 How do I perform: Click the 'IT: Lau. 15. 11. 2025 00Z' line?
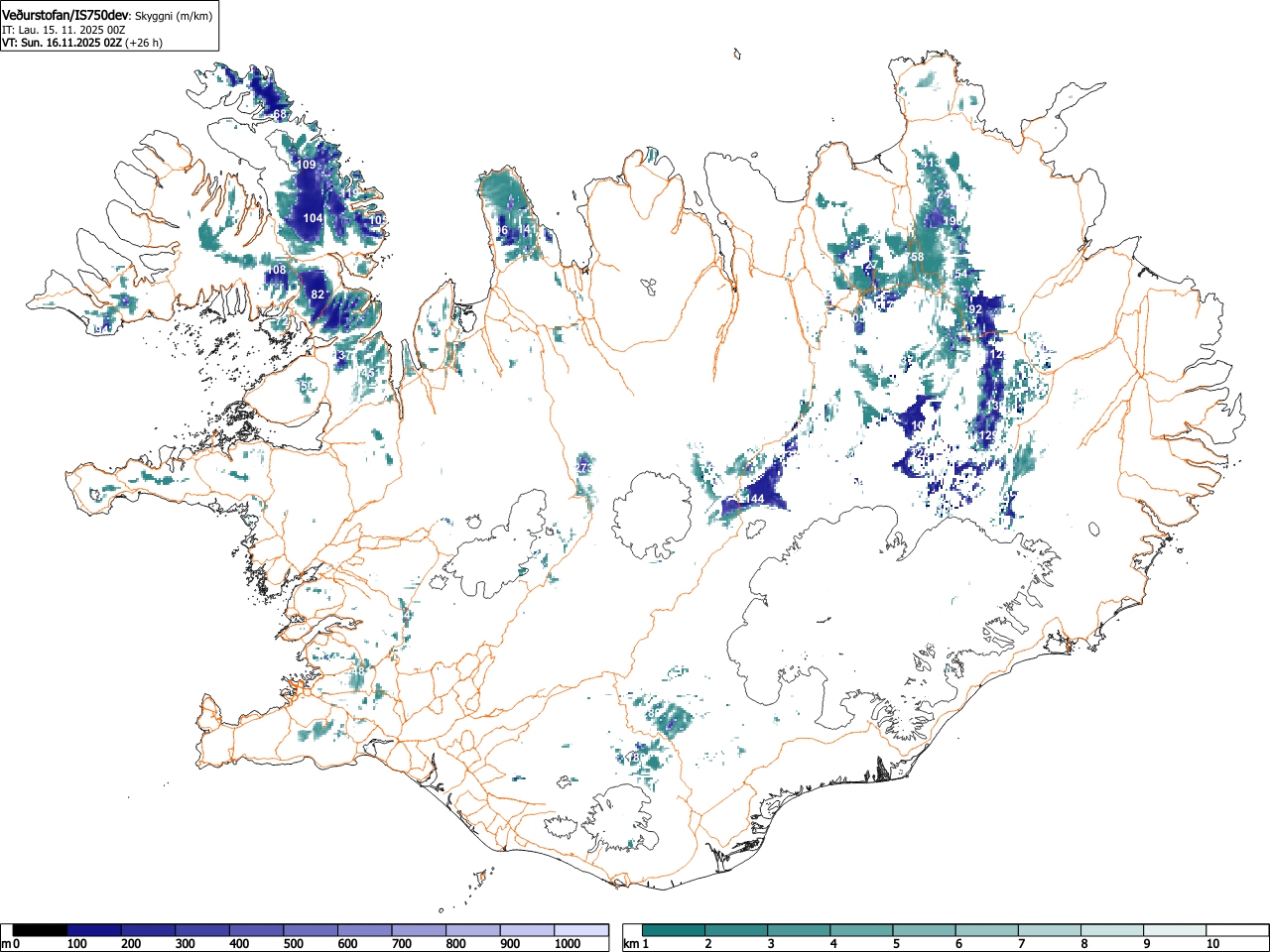[63, 30]
